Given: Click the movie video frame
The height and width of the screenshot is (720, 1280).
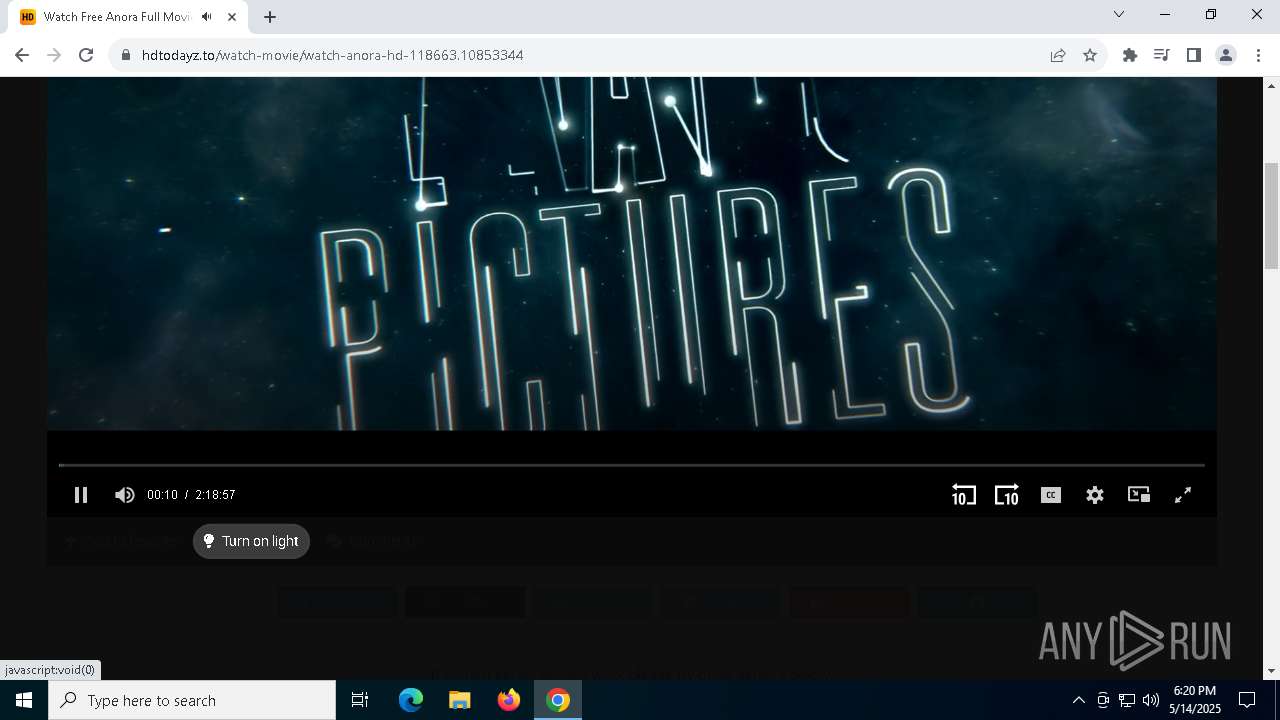Looking at the screenshot, I should [631, 254].
